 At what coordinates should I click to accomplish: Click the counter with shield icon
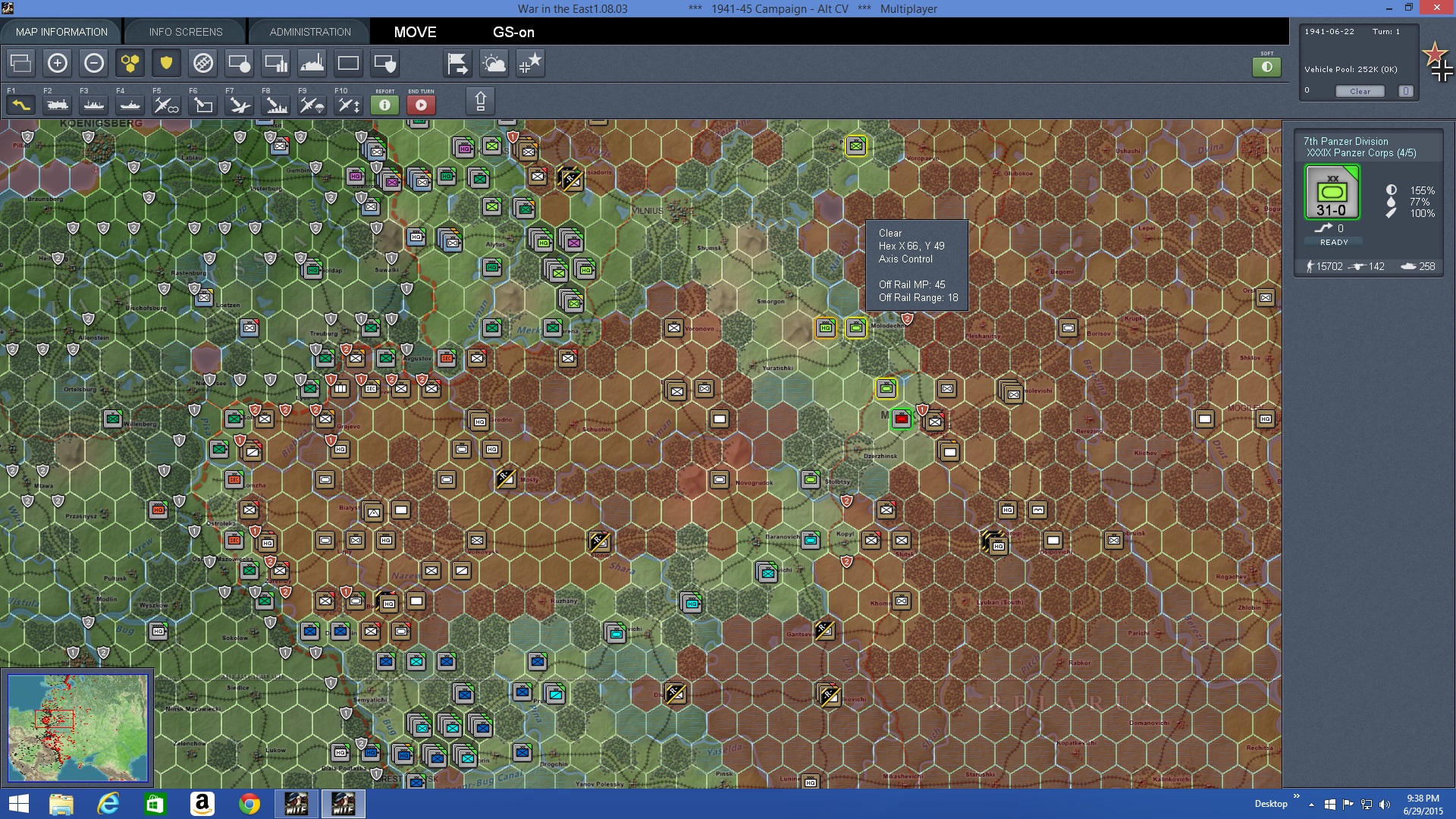[385, 63]
